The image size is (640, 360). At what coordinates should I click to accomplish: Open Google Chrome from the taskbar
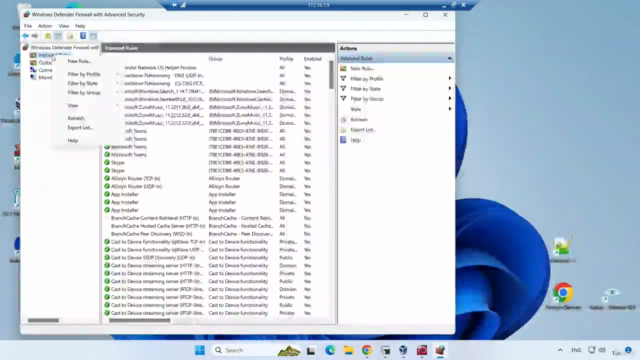[367, 350]
